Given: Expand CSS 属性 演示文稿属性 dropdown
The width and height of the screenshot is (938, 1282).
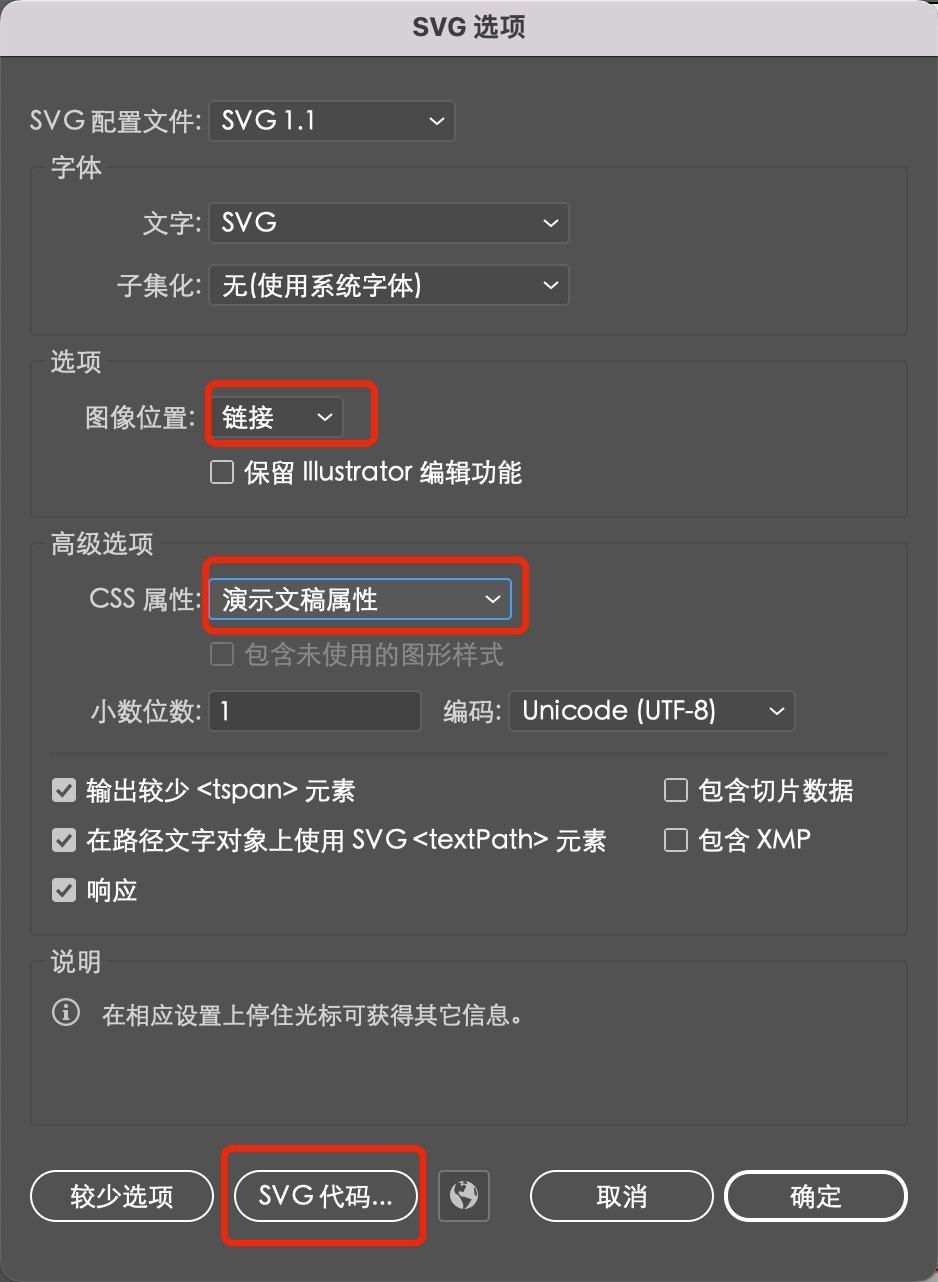Looking at the screenshot, I should tap(360, 599).
